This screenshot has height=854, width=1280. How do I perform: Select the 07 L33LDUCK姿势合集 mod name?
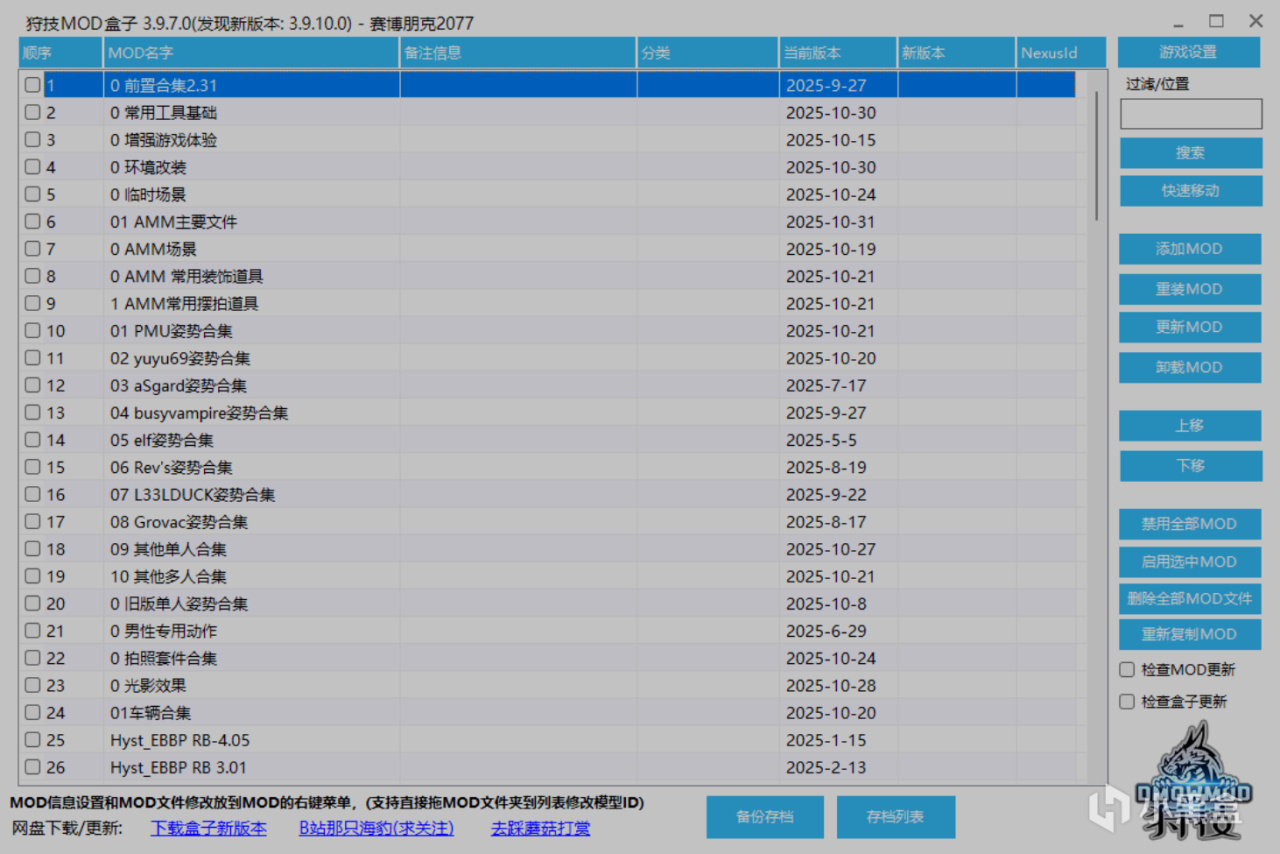point(192,495)
